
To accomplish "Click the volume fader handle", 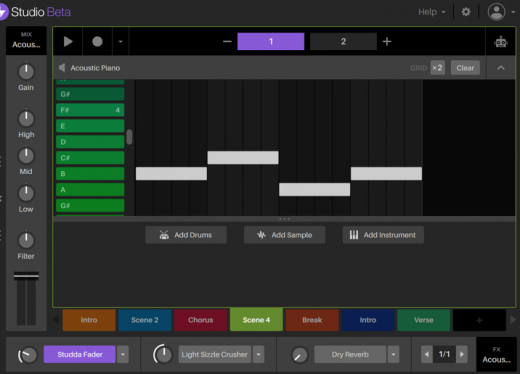I will pos(26,276).
